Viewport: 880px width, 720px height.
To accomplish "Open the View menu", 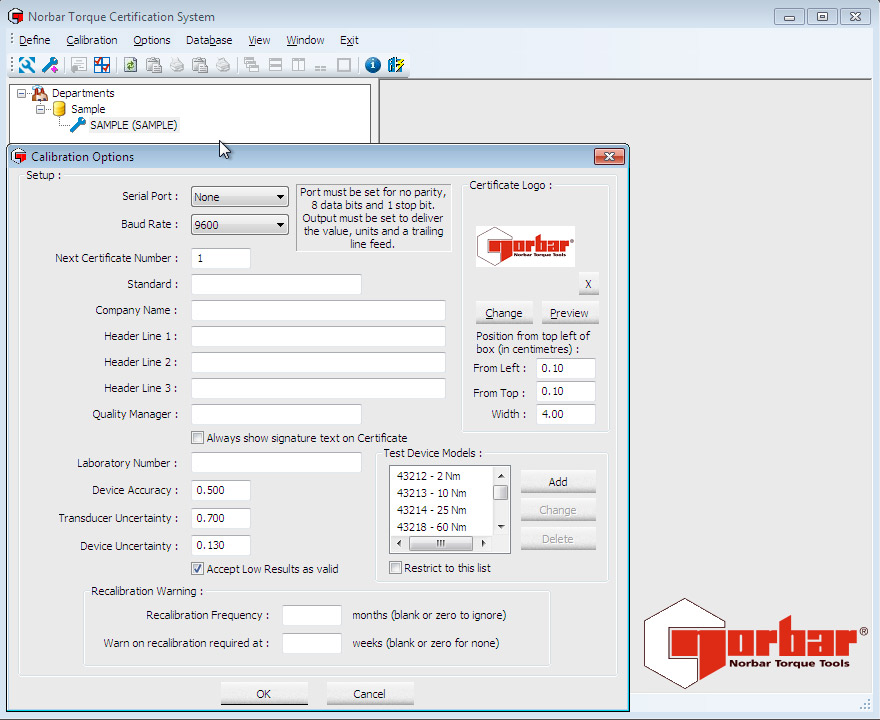I will [259, 40].
